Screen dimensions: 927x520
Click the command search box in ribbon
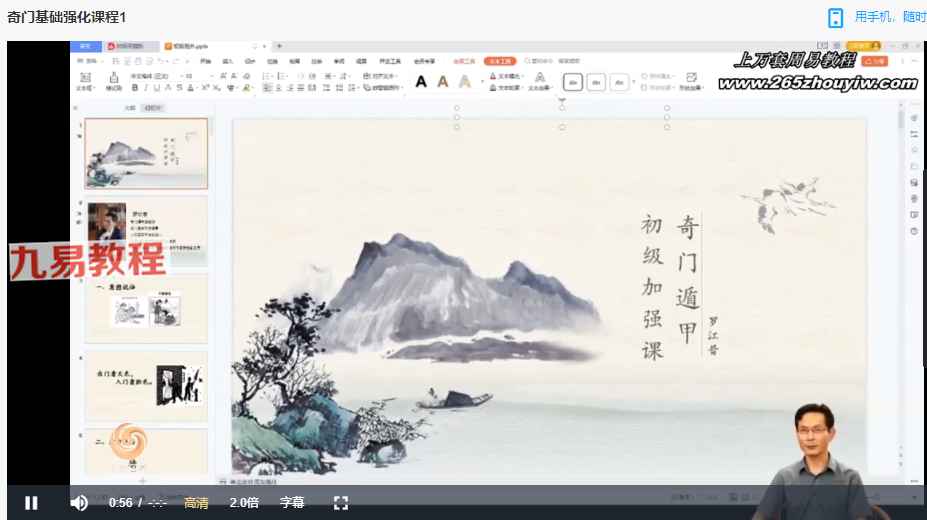[x=539, y=61]
